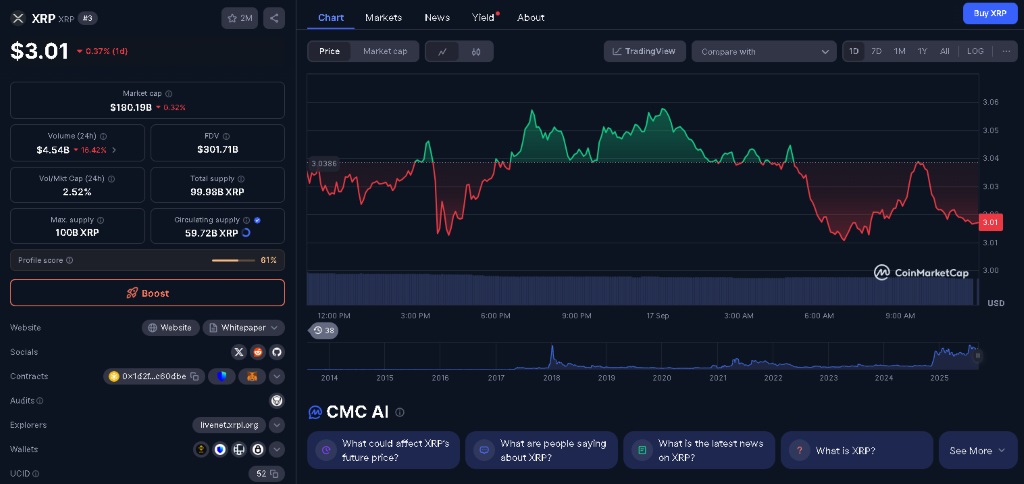
Task: Open the GitHub social link
Action: click(x=277, y=352)
